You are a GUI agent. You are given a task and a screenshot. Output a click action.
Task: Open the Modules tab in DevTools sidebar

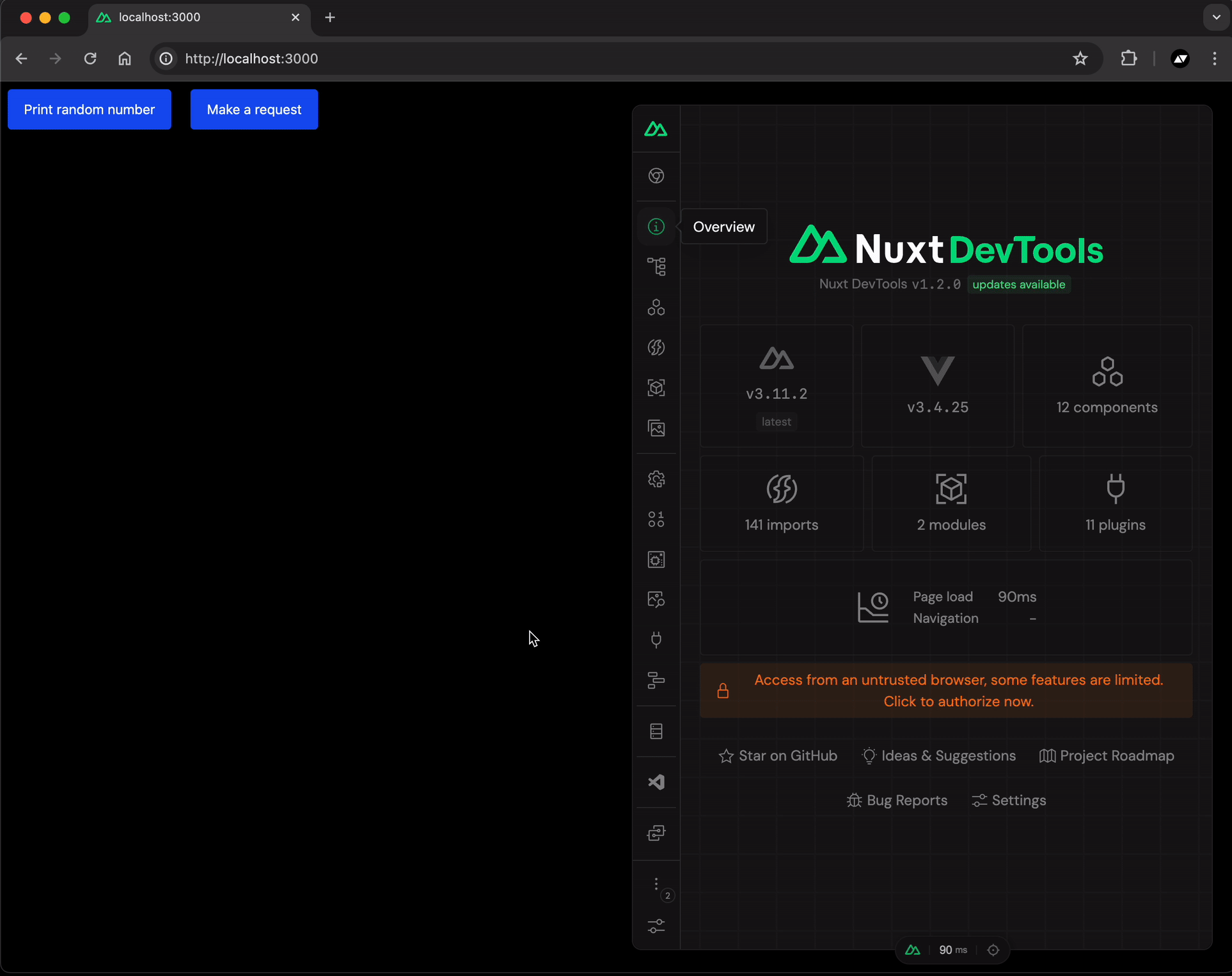[656, 388]
